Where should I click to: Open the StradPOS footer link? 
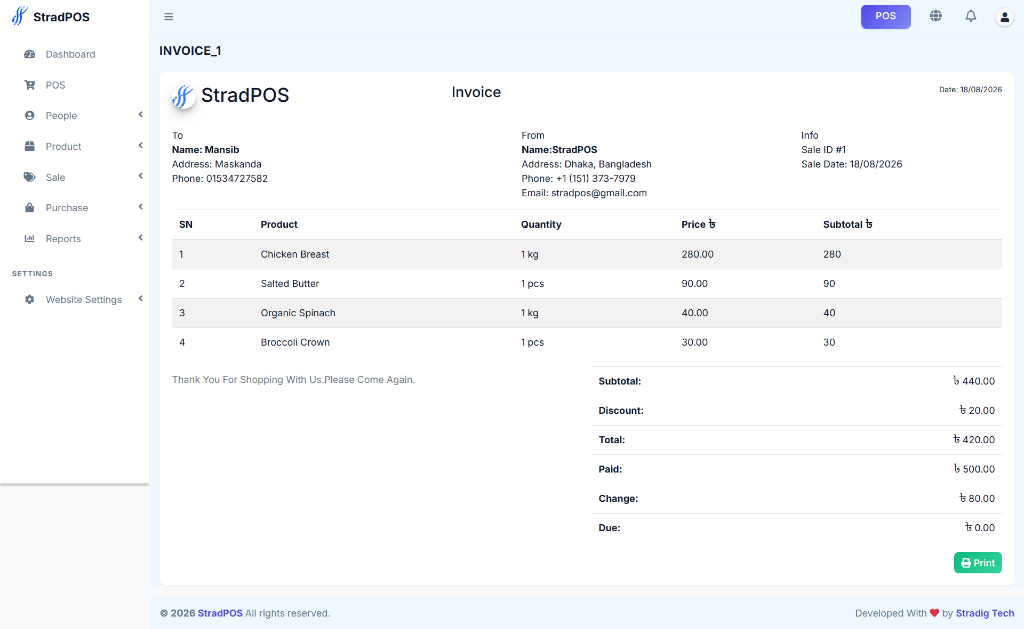coord(220,613)
